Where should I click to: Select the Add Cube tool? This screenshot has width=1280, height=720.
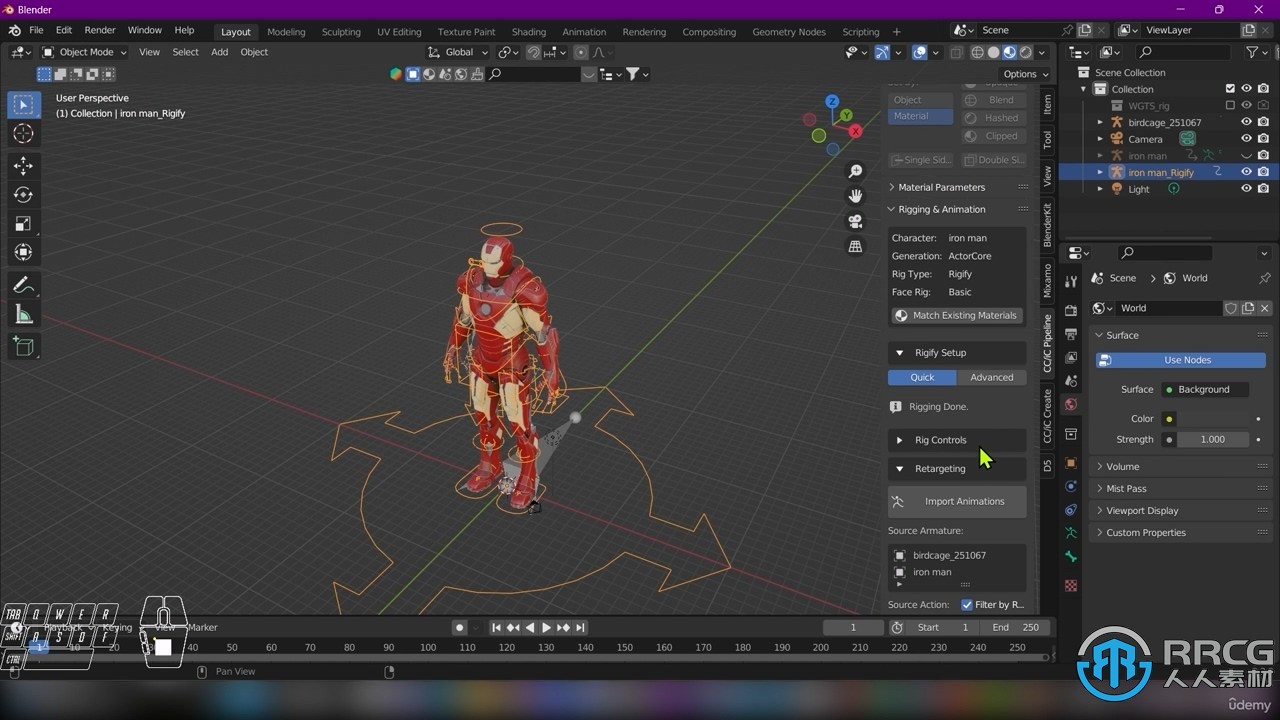click(24, 346)
